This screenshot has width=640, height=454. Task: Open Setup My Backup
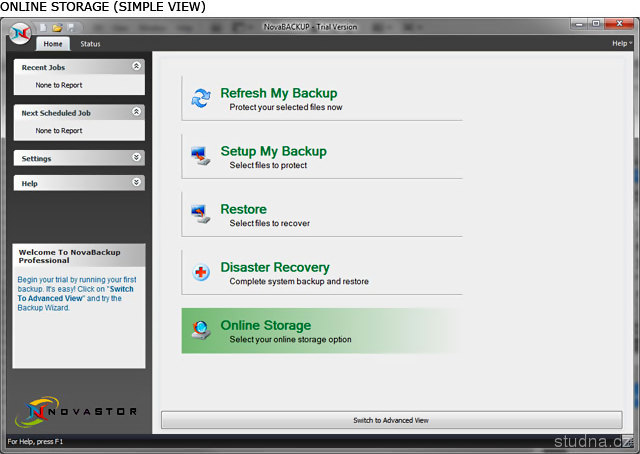pyautogui.click(x=322, y=156)
